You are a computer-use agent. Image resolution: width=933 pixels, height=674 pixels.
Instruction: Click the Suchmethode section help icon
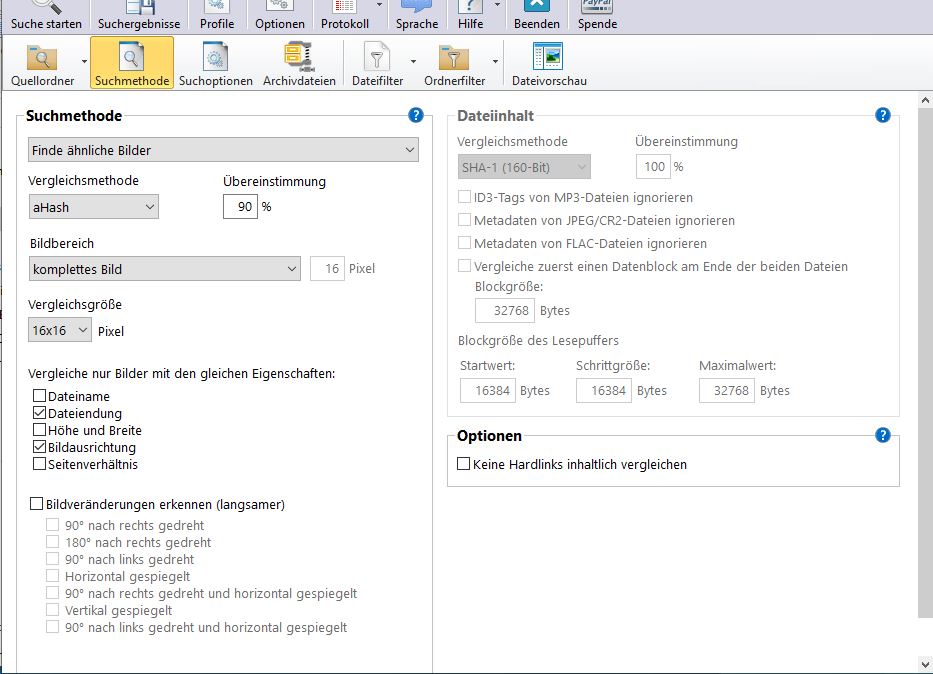click(x=416, y=116)
